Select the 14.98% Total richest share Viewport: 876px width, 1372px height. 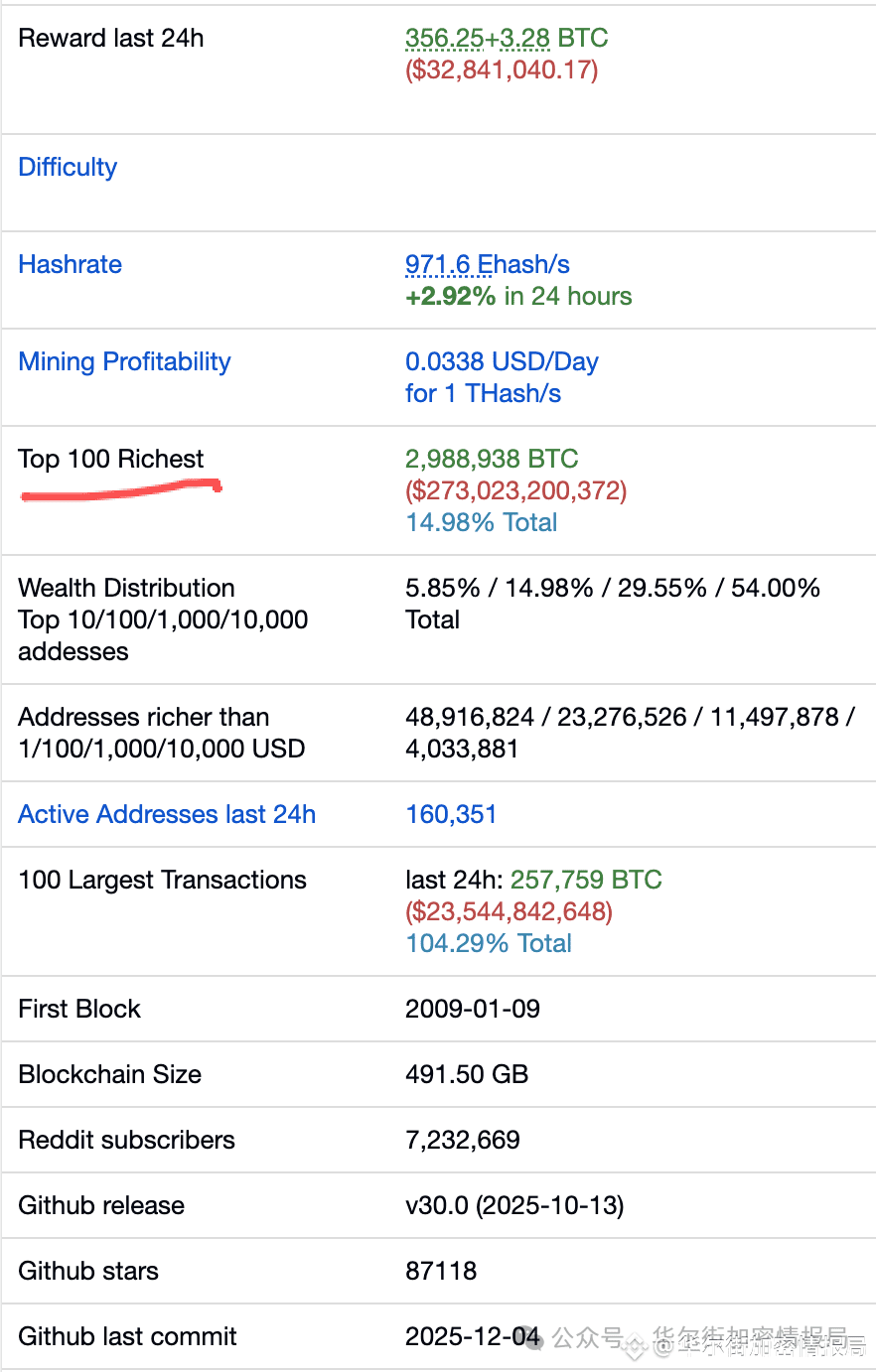tap(481, 522)
